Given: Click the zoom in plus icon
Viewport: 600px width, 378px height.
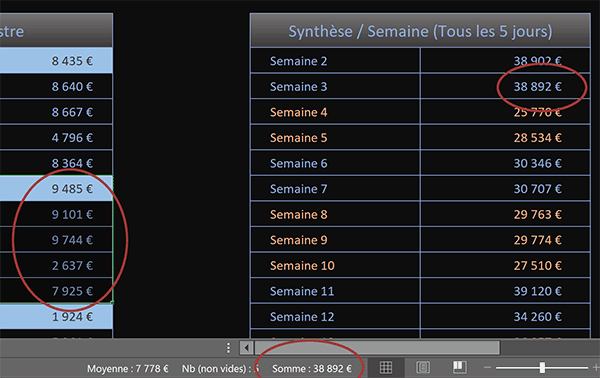Looking at the screenshot, I should [596, 368].
